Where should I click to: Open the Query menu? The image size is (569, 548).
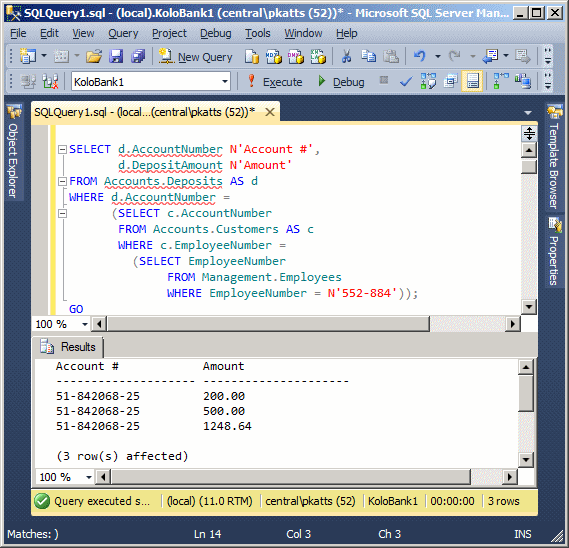[123, 33]
